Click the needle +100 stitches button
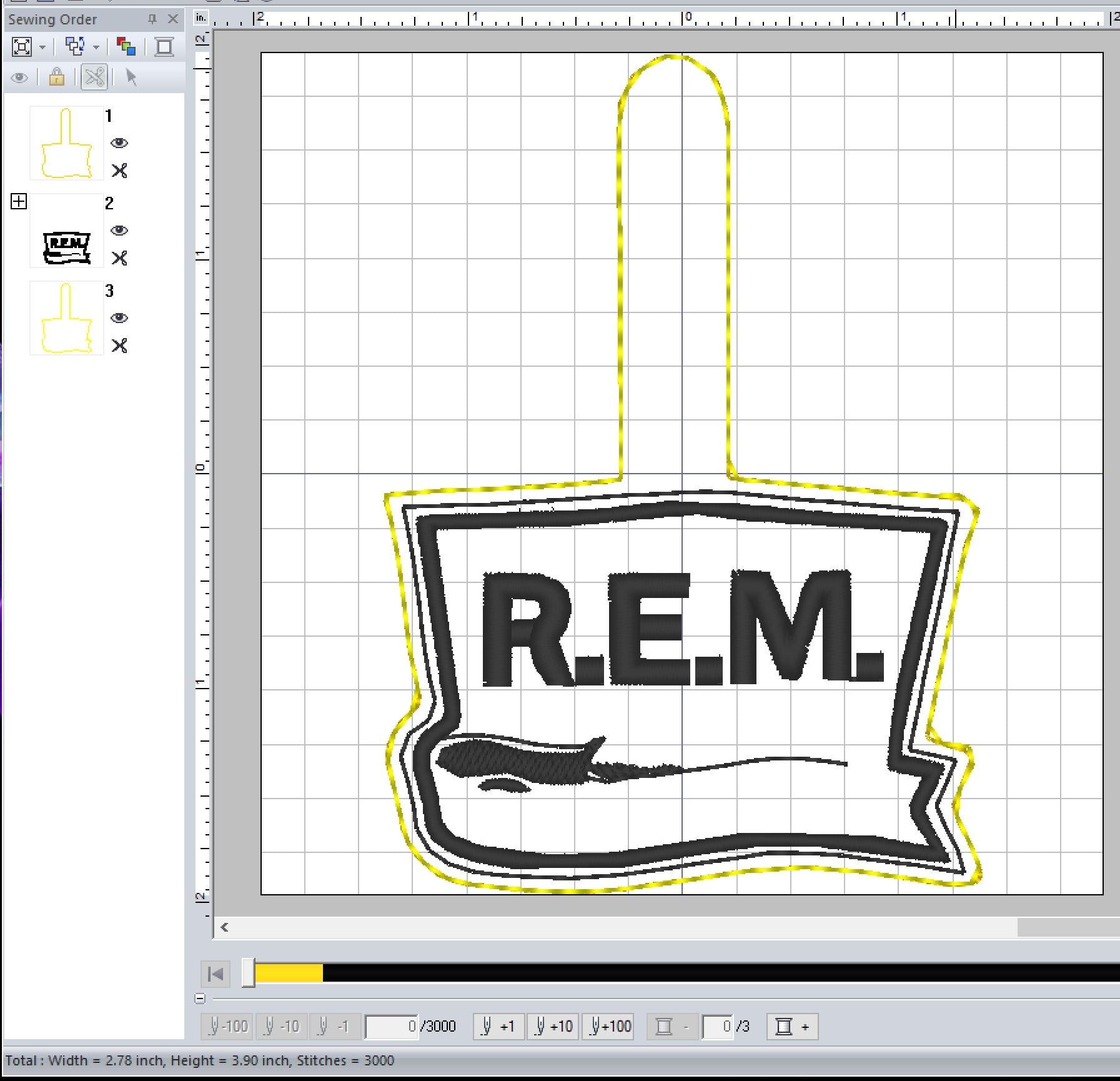 click(608, 1027)
